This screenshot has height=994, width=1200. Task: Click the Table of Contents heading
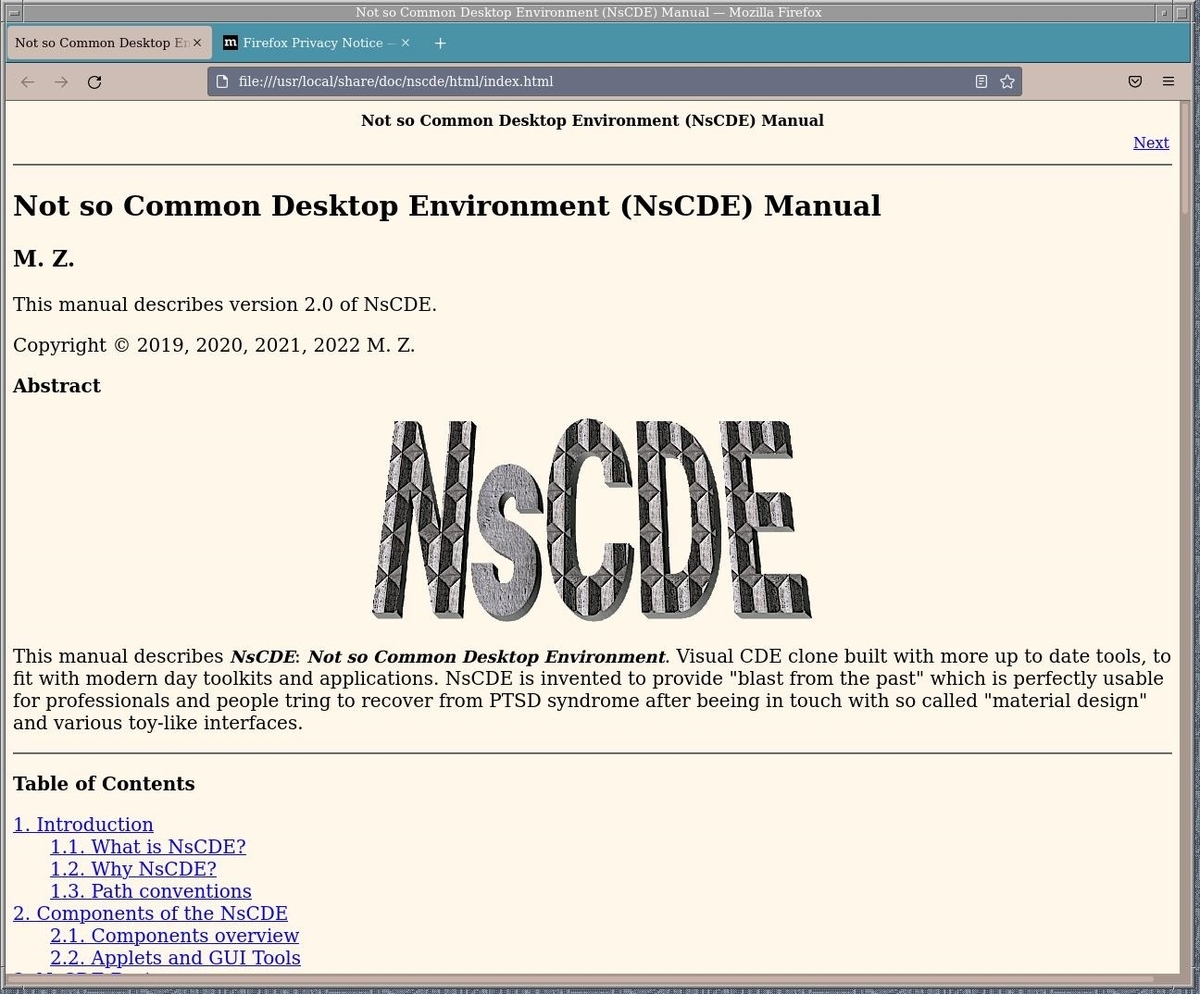click(x=104, y=784)
